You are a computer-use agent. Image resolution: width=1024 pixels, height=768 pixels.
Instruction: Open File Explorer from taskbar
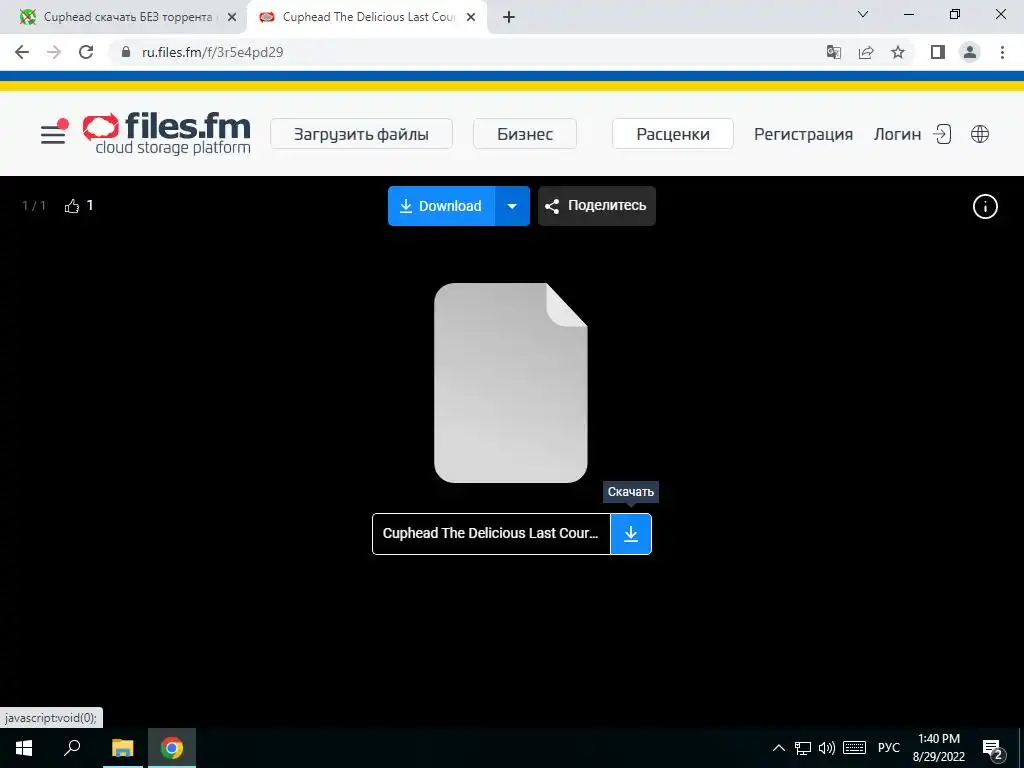pos(122,748)
